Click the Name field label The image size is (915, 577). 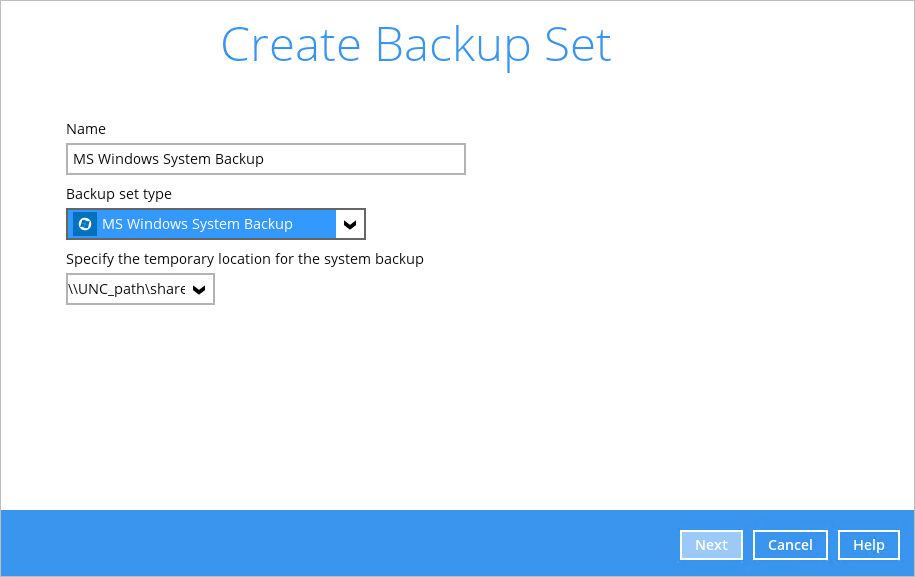[86, 129]
